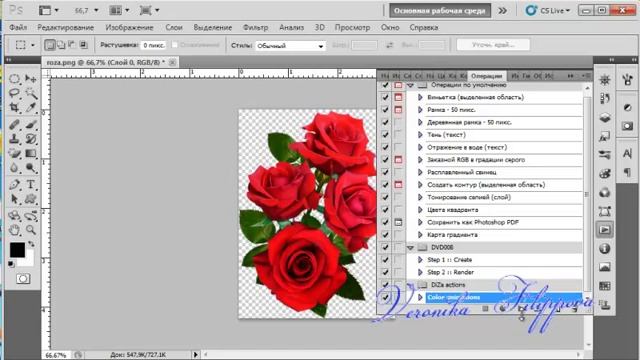This screenshot has height=360, width=640.
Task: Open the Стиль dropdown showing Обычный
Action: click(x=290, y=46)
